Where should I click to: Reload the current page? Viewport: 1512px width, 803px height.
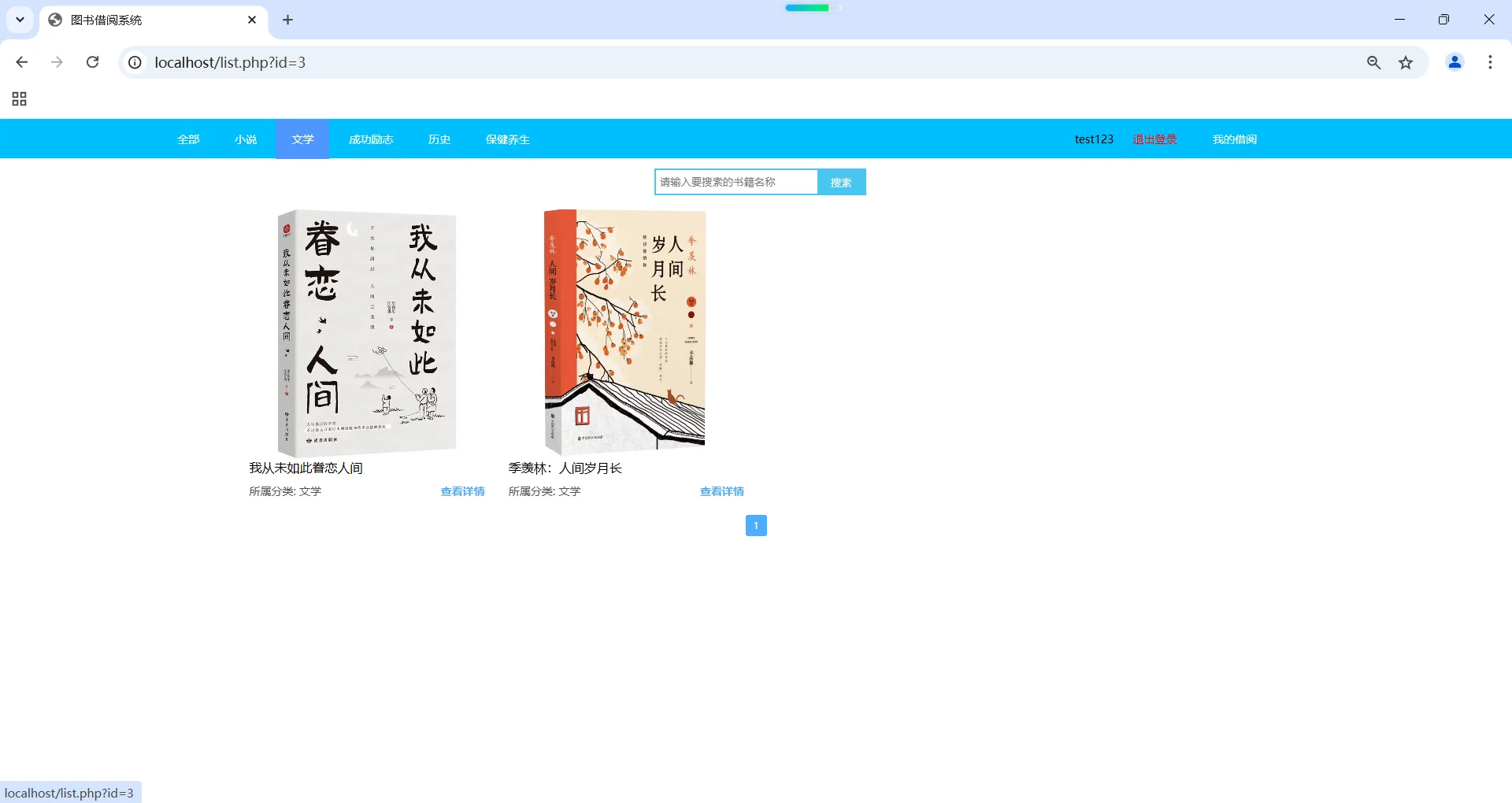92,62
